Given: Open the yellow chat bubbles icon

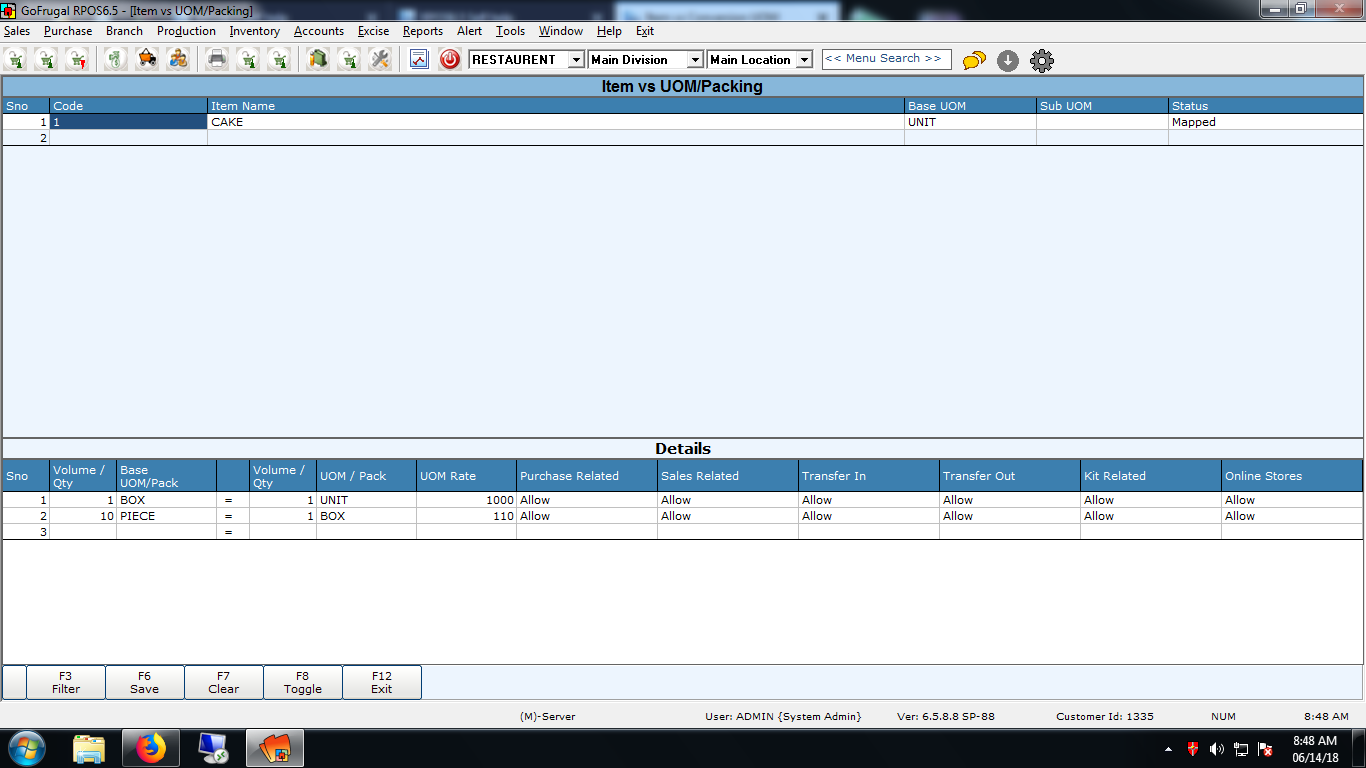Looking at the screenshot, I should tap(974, 61).
